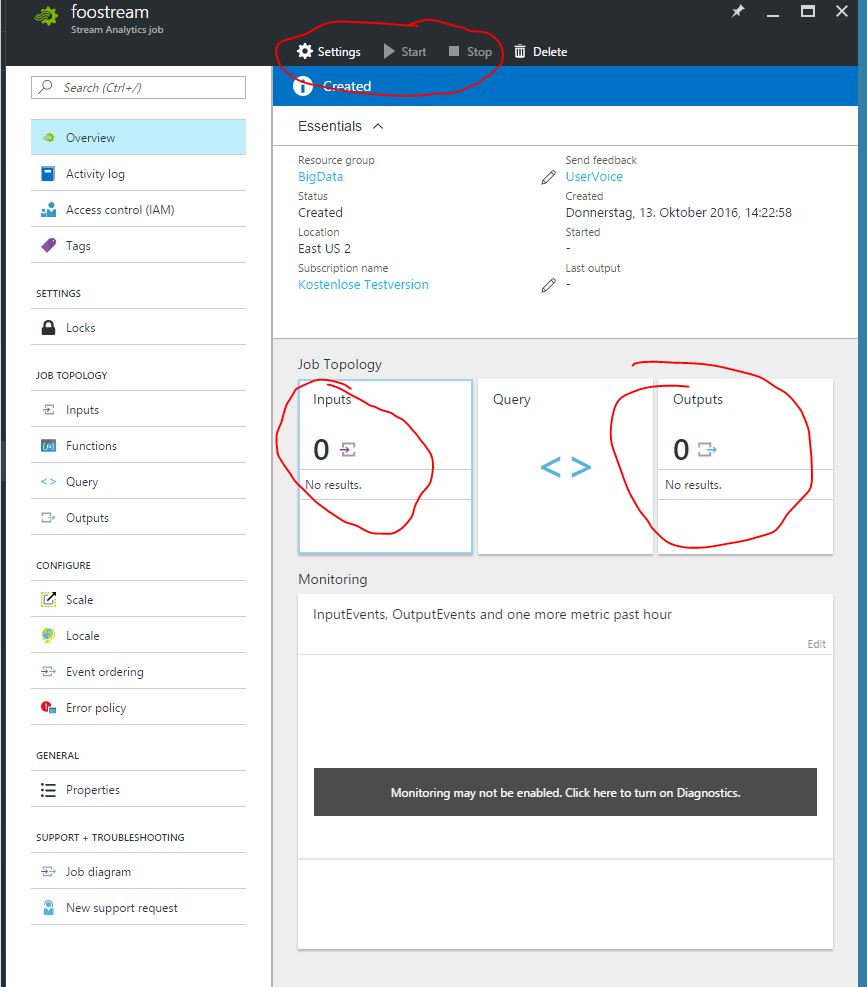Click the banner to turn on Diagnostics
Viewport: 867px width, 987px height.
(x=565, y=792)
